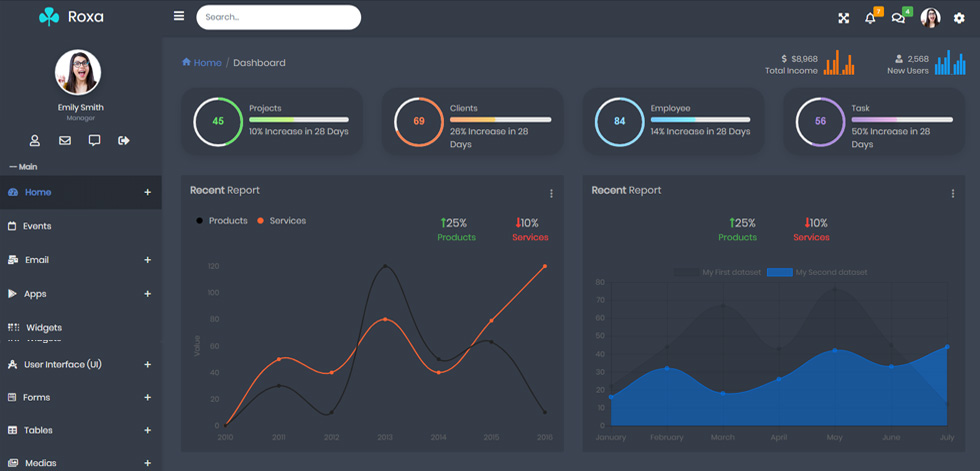This screenshot has width=980, height=471.
Task: Click the Employee progress bar
Action: click(x=701, y=119)
